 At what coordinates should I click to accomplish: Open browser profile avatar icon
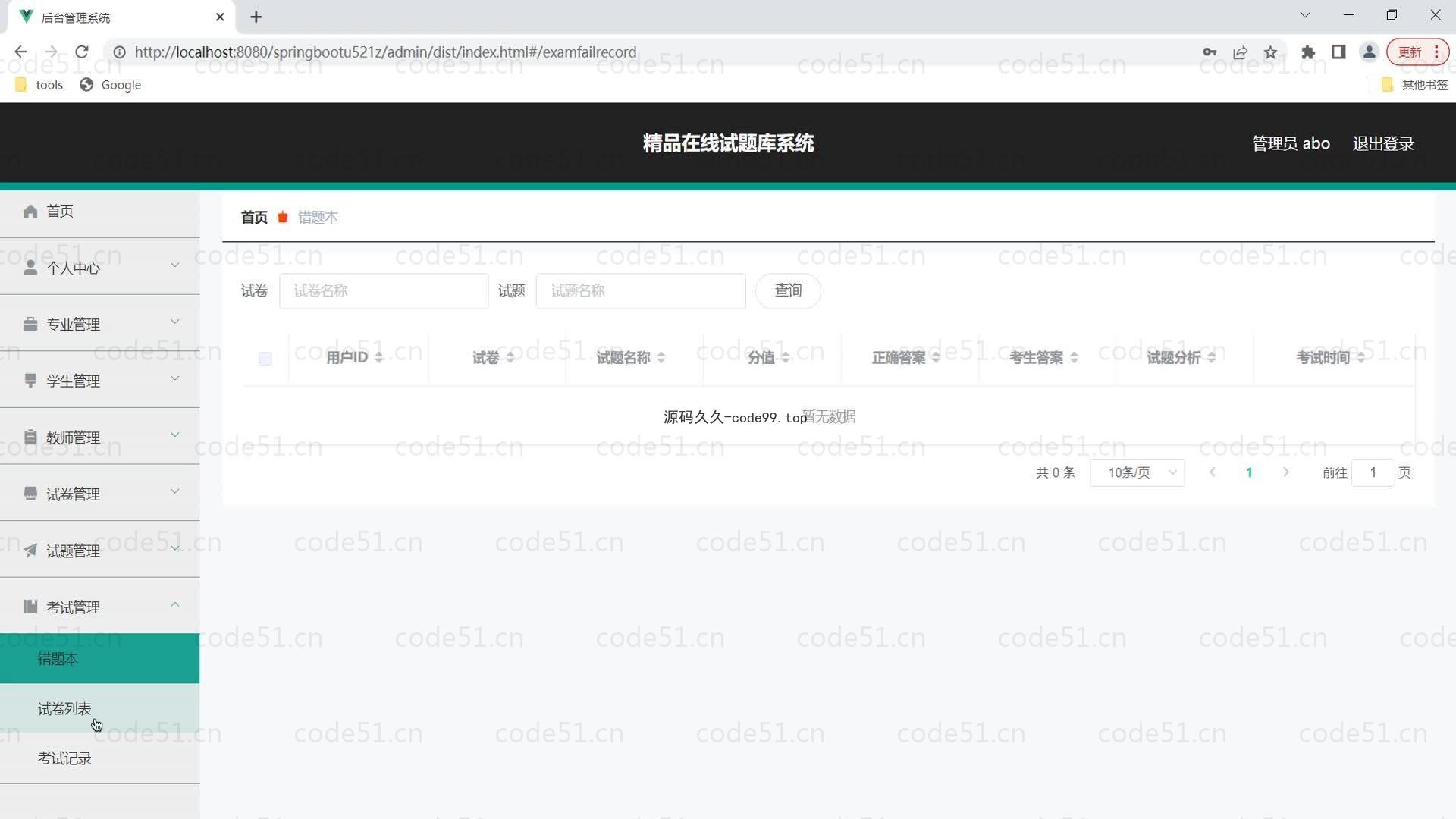point(1369,52)
